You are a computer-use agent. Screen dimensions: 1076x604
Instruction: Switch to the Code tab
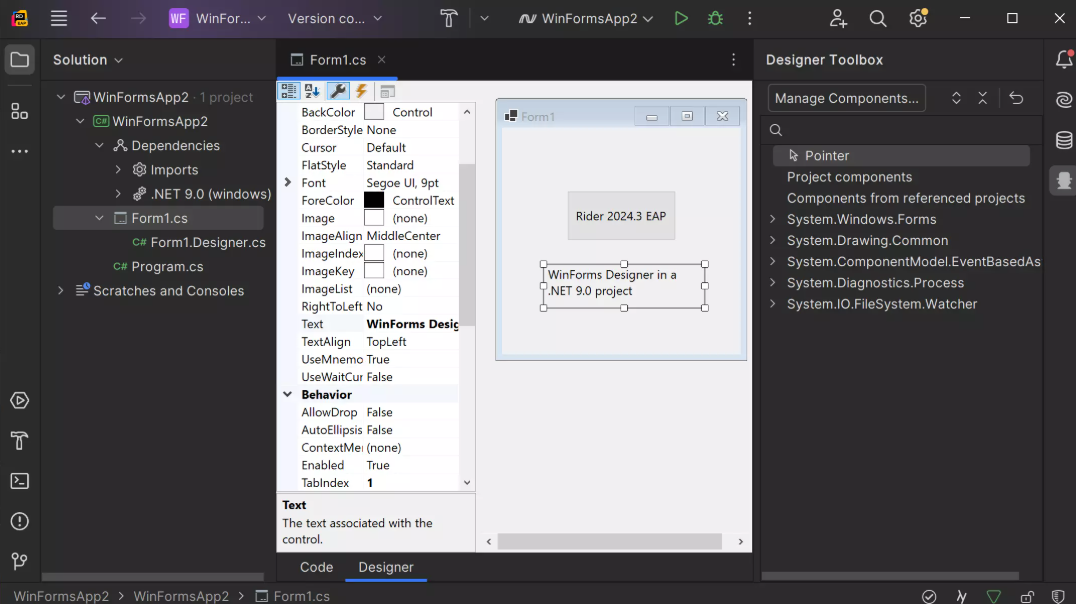coord(316,567)
